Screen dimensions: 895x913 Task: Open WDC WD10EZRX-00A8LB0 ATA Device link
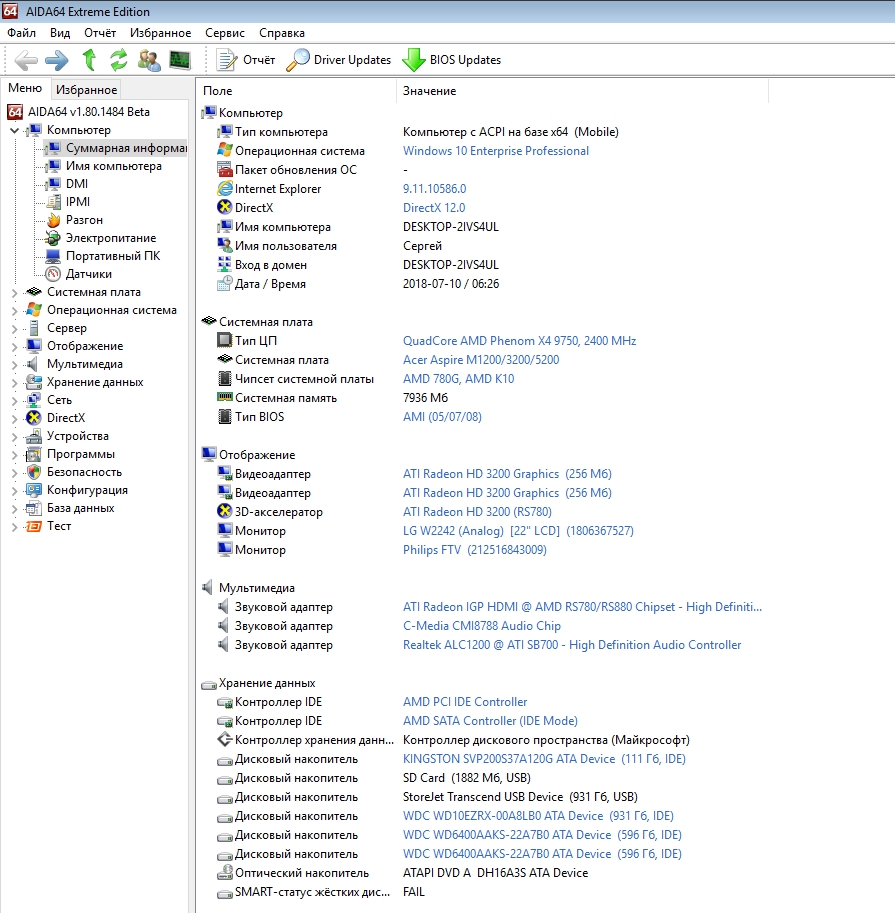(x=538, y=816)
